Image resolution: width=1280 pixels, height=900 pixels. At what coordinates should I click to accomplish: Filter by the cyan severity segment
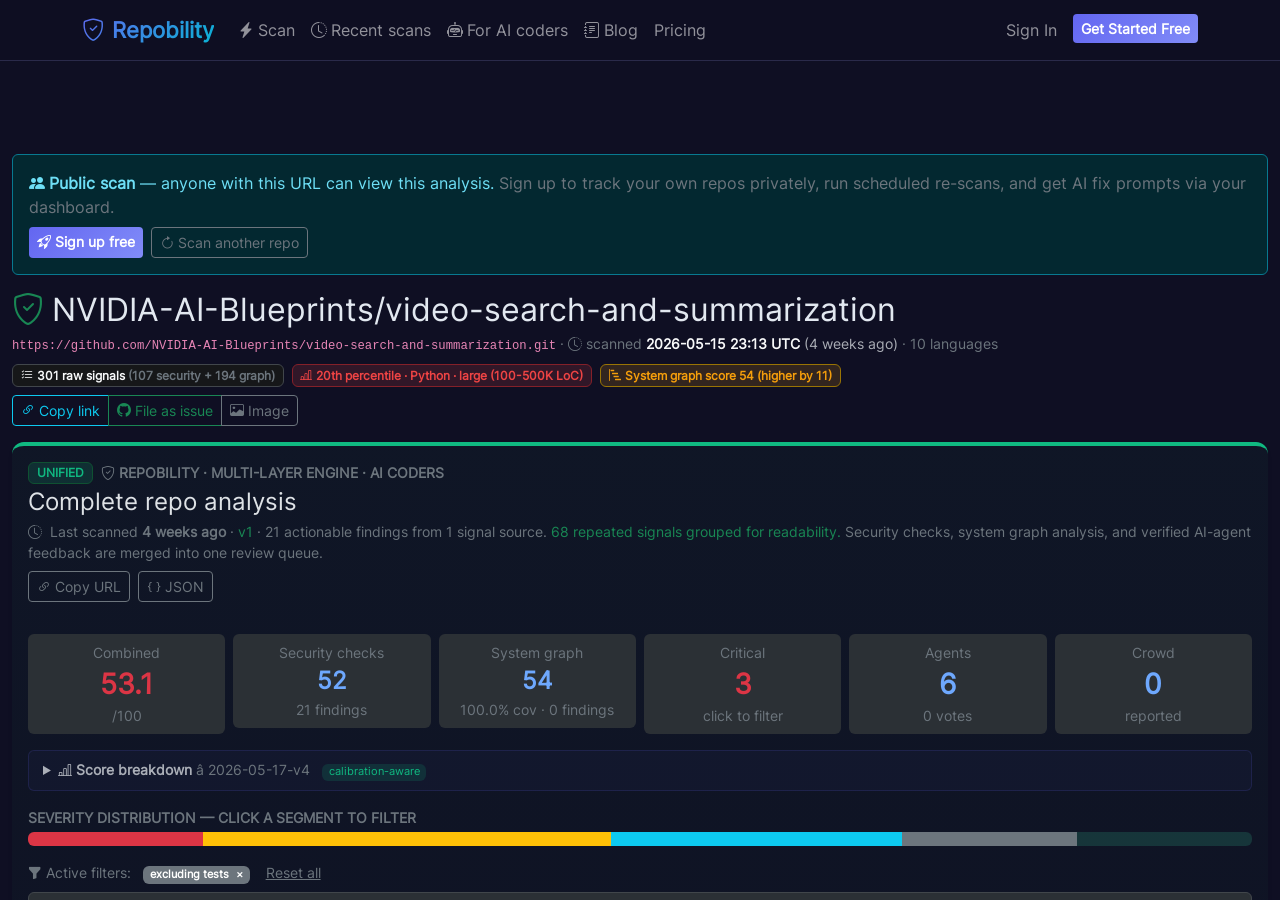point(756,839)
